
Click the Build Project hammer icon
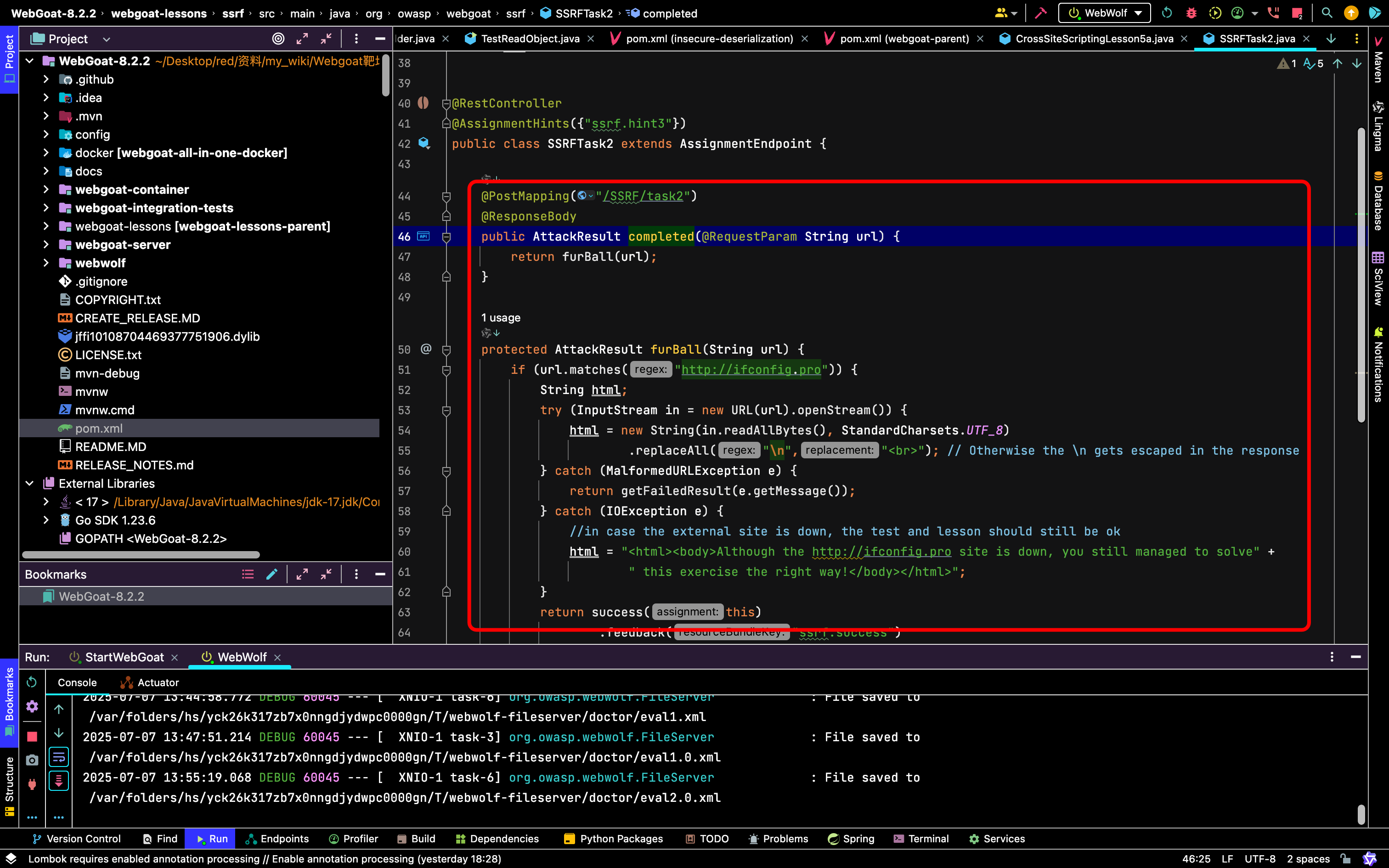click(x=1041, y=13)
